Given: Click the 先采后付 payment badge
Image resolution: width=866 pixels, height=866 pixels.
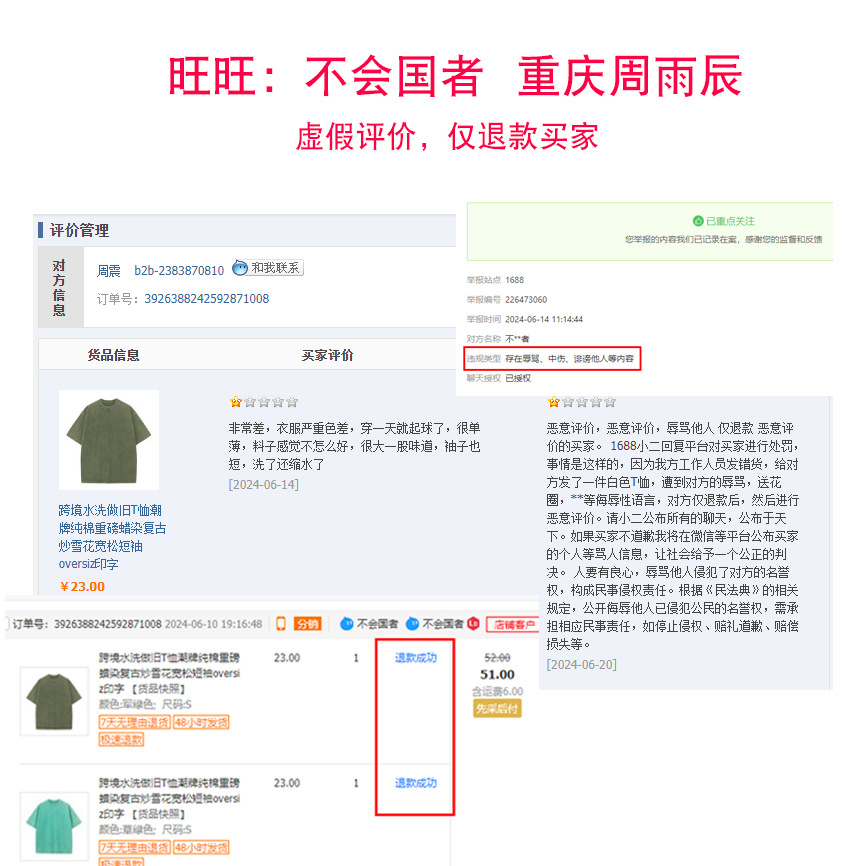Looking at the screenshot, I should click(x=497, y=709).
